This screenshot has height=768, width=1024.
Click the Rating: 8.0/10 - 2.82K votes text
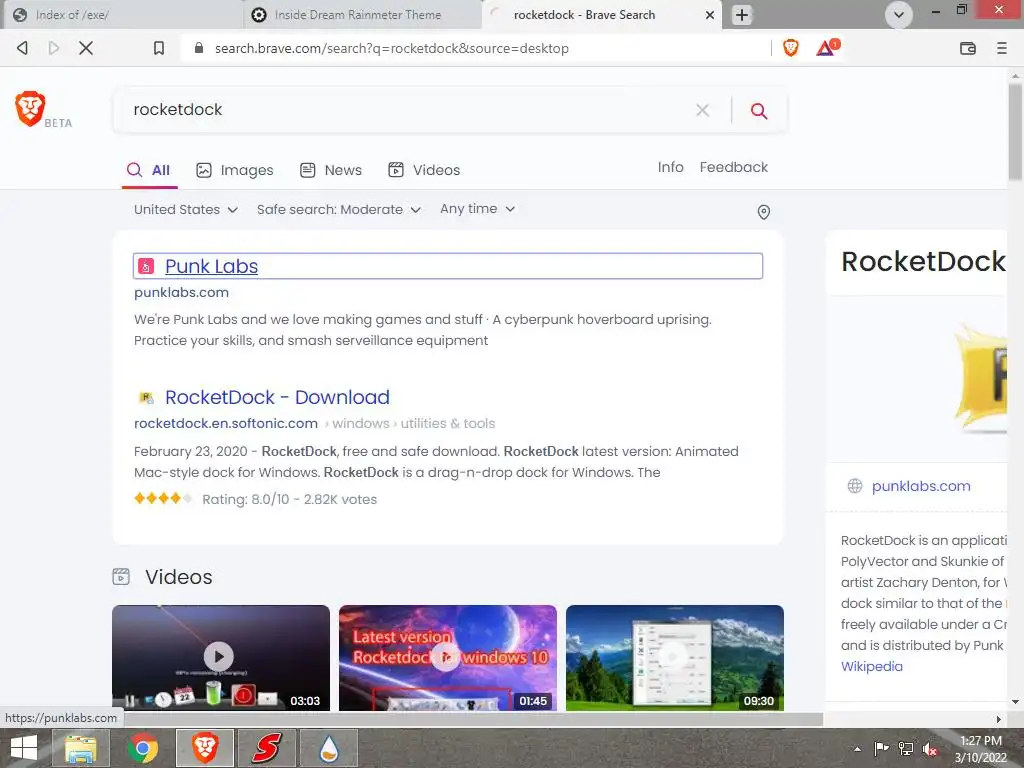click(289, 500)
